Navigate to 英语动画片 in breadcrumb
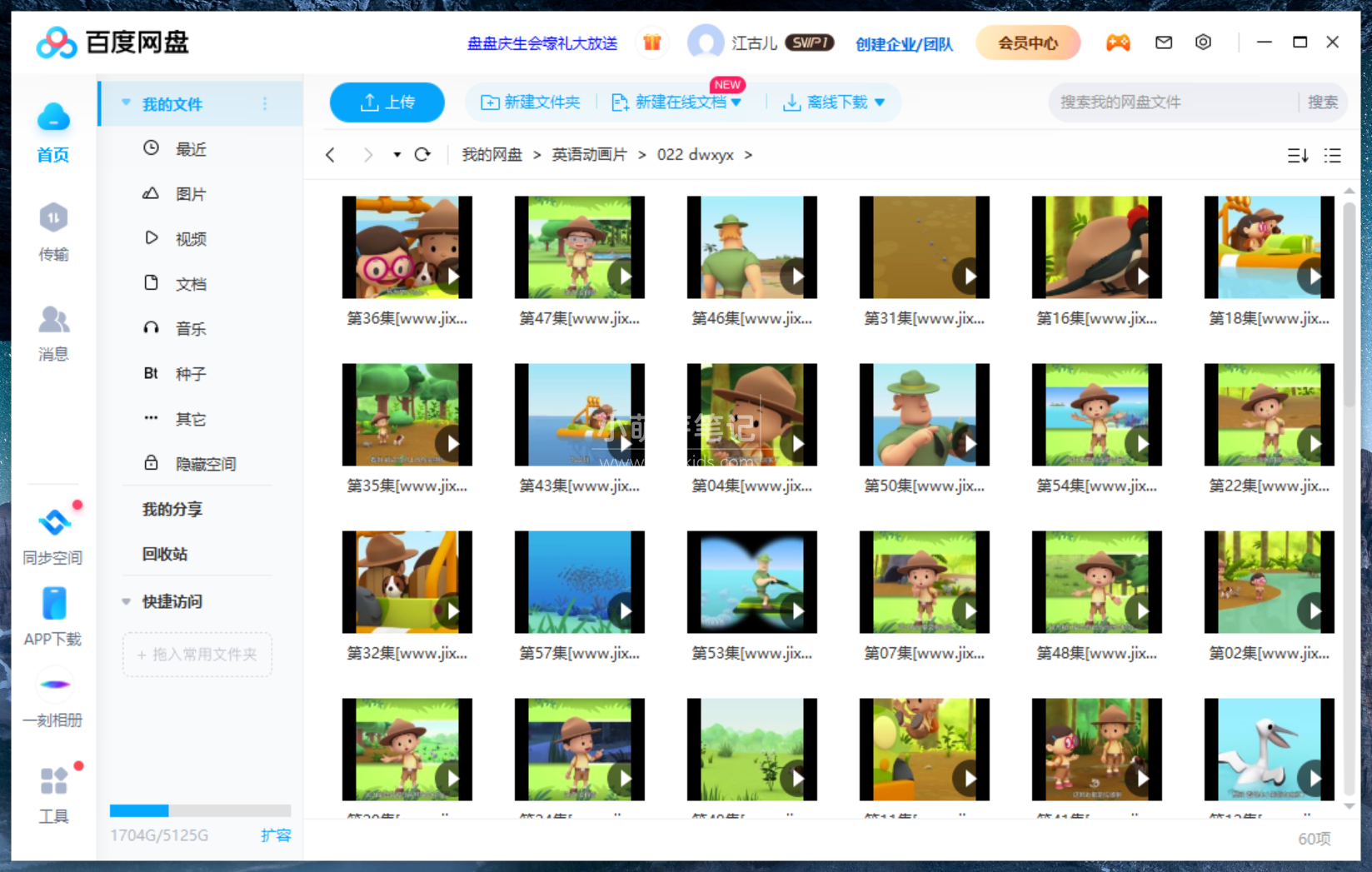This screenshot has height=872, width=1372. click(x=589, y=155)
